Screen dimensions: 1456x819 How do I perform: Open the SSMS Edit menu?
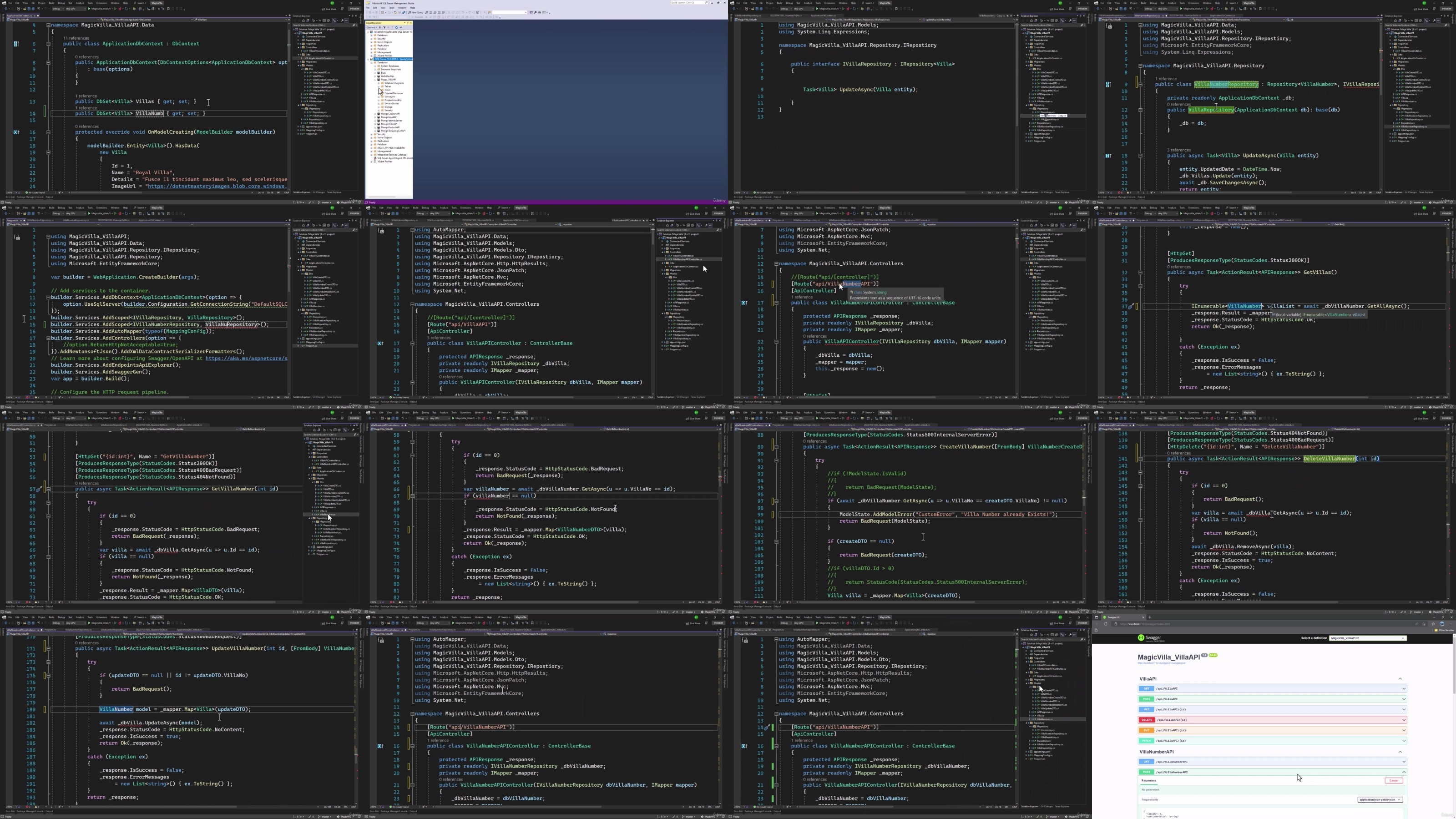point(375,7)
